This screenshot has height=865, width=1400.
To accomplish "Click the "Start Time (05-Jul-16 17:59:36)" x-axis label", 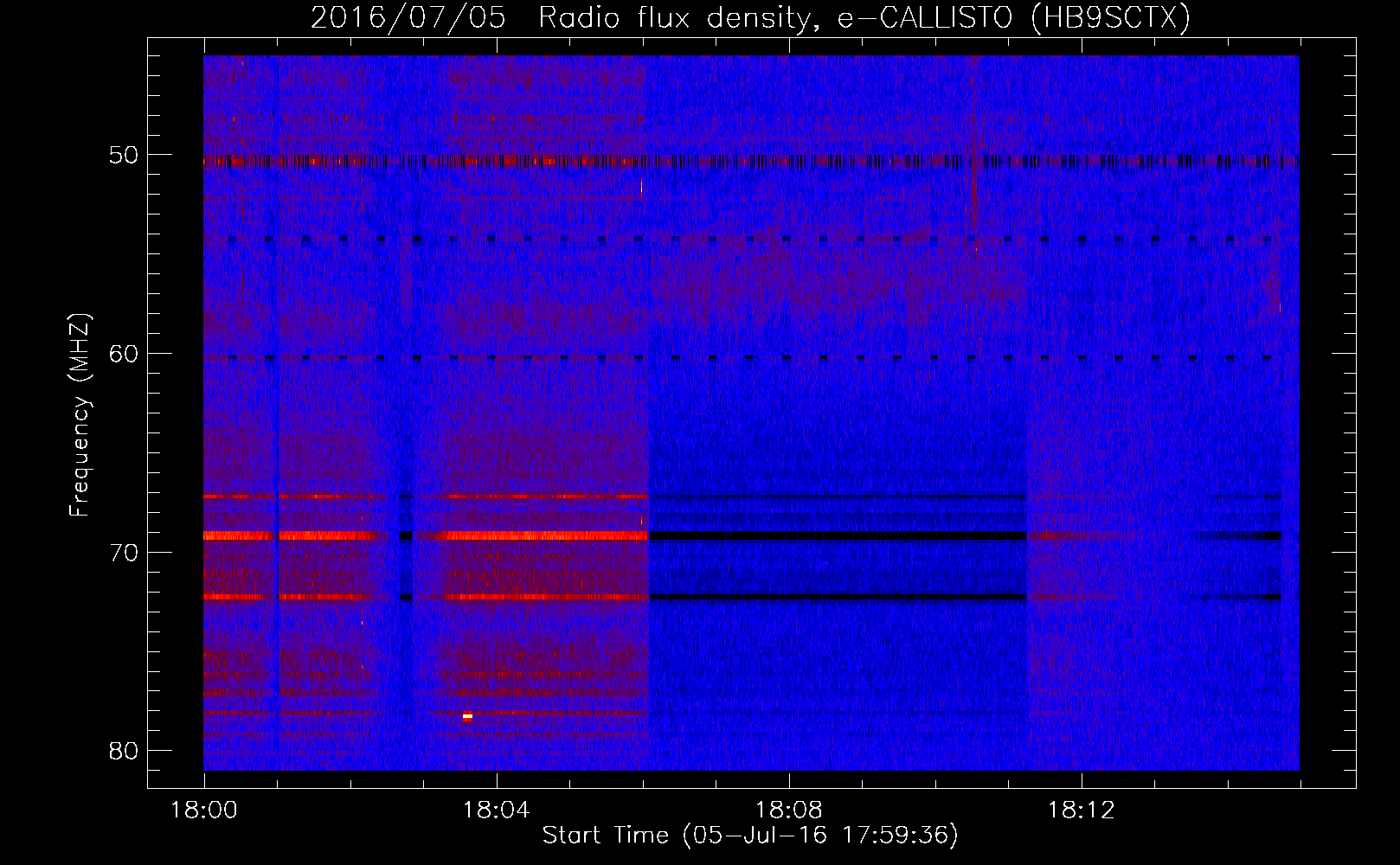I will pyautogui.click(x=750, y=836).
